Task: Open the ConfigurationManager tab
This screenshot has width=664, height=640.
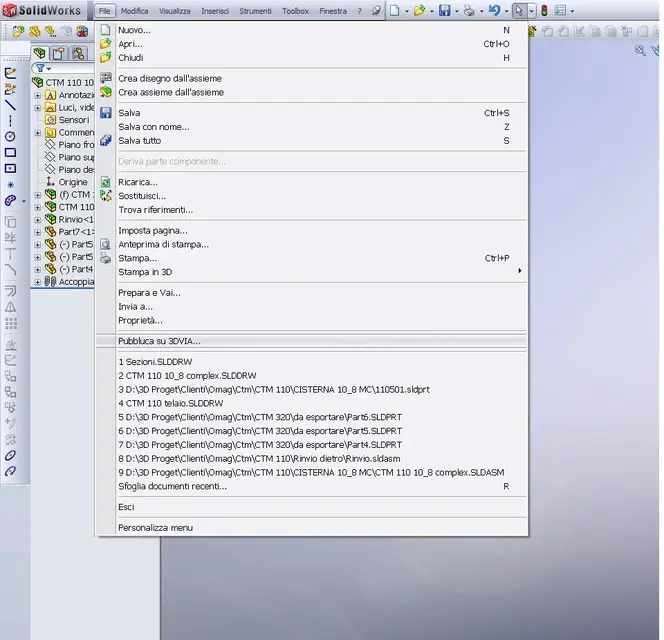Action: click(x=78, y=53)
